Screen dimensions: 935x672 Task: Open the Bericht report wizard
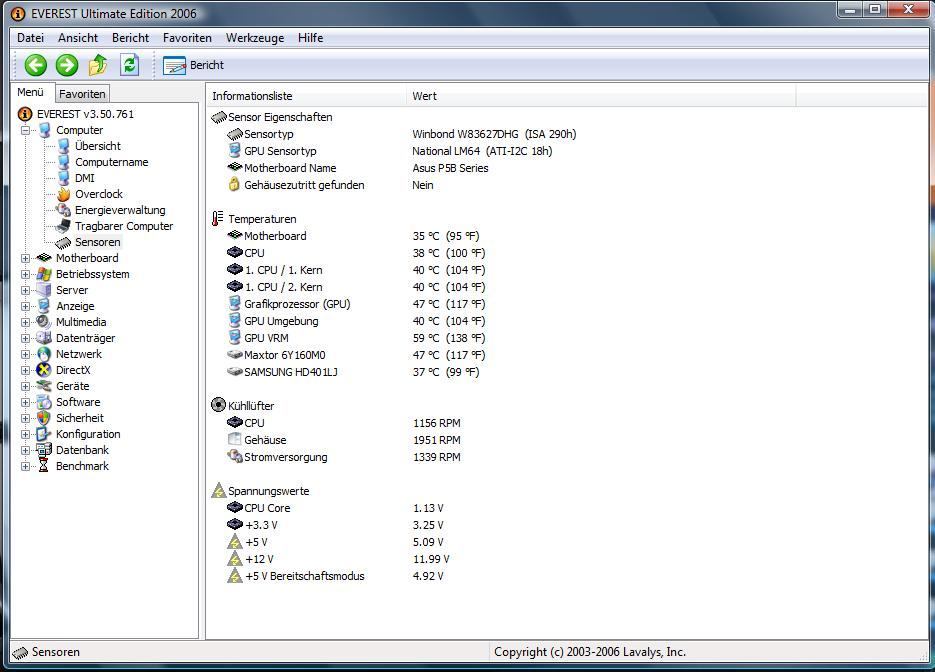[x=193, y=65]
